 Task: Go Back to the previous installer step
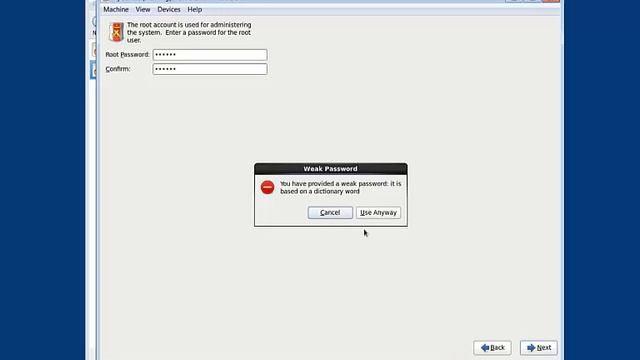(492, 348)
